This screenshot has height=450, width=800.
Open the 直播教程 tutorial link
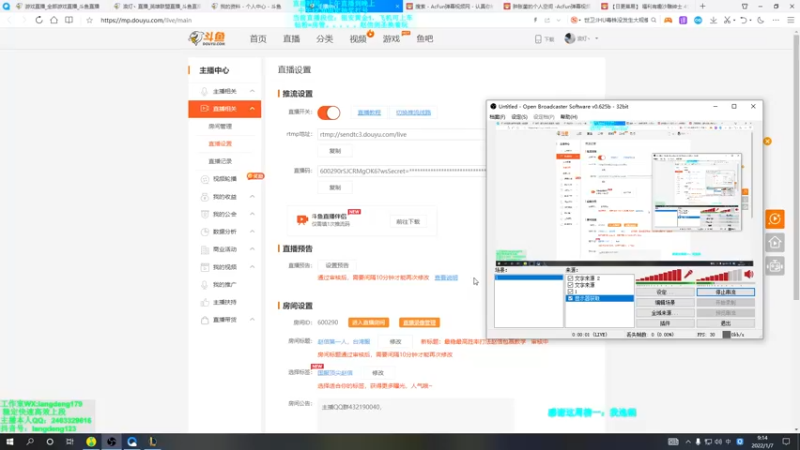[x=369, y=113]
